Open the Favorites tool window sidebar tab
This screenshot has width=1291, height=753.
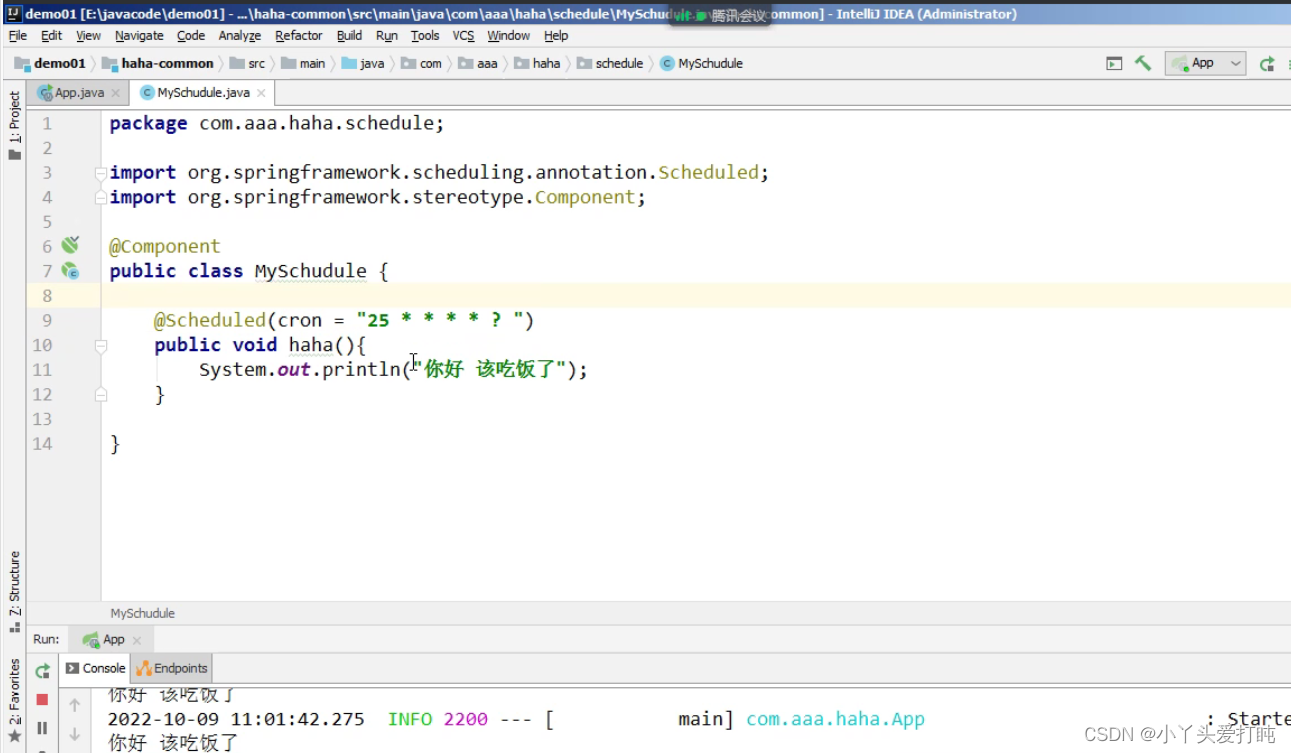14,699
